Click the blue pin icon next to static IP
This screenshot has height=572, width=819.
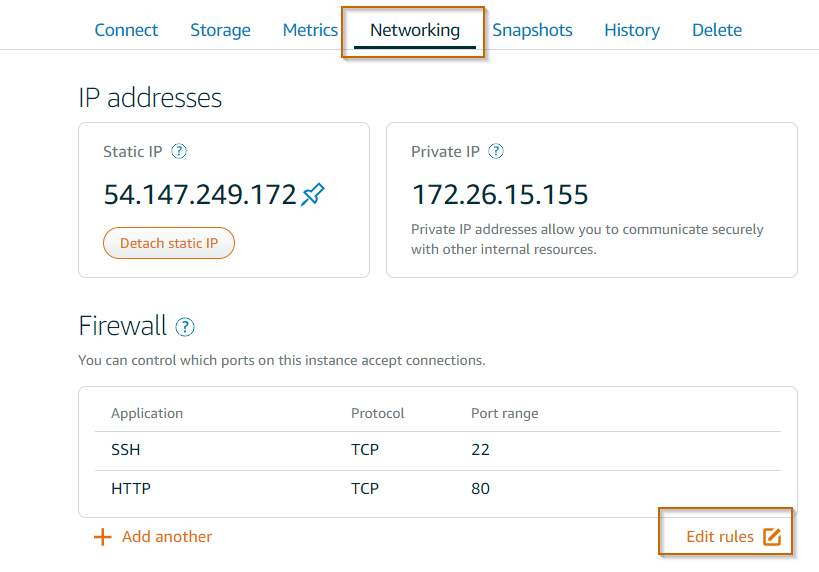tap(313, 194)
